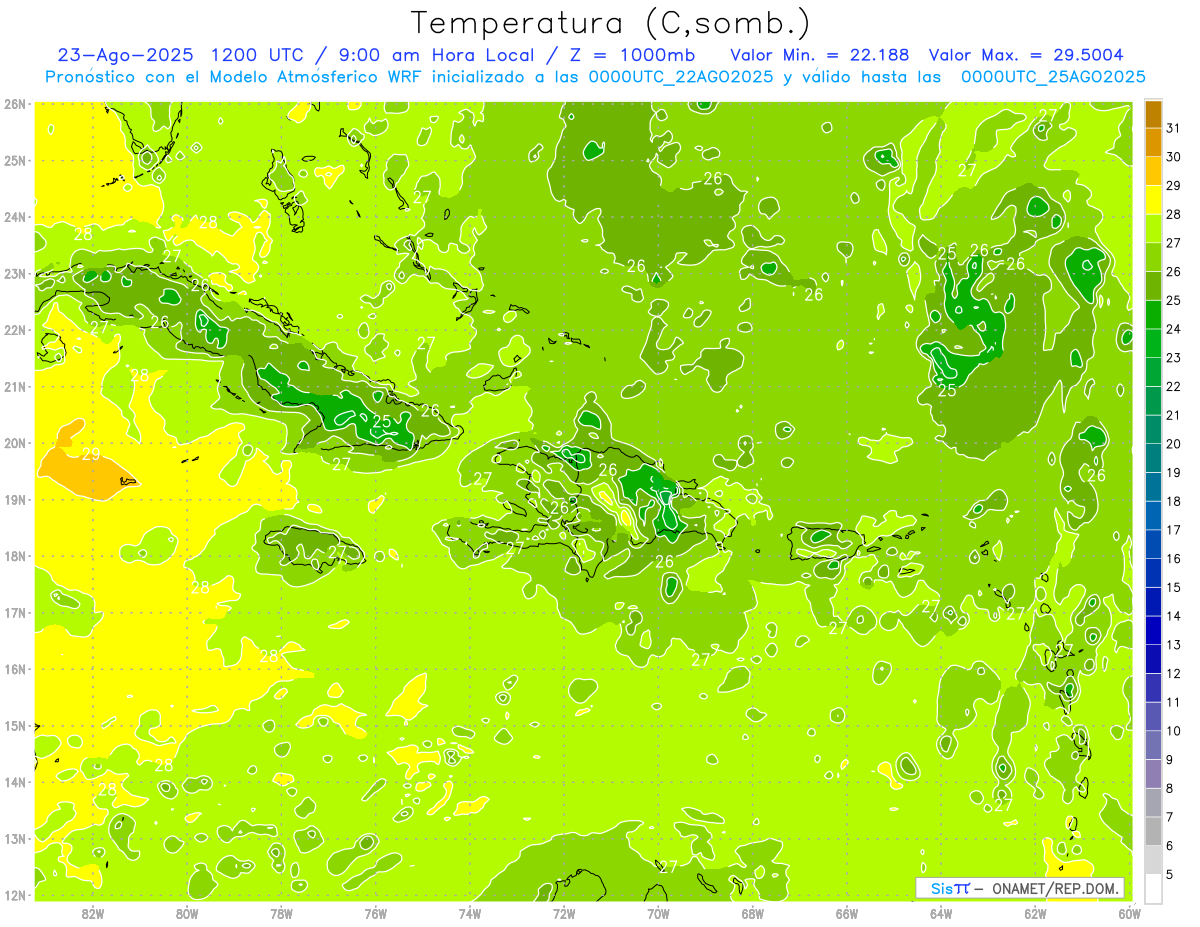Click the "12" label on the color scale
Viewport: 1200px width, 927px height.
click(x=1174, y=673)
